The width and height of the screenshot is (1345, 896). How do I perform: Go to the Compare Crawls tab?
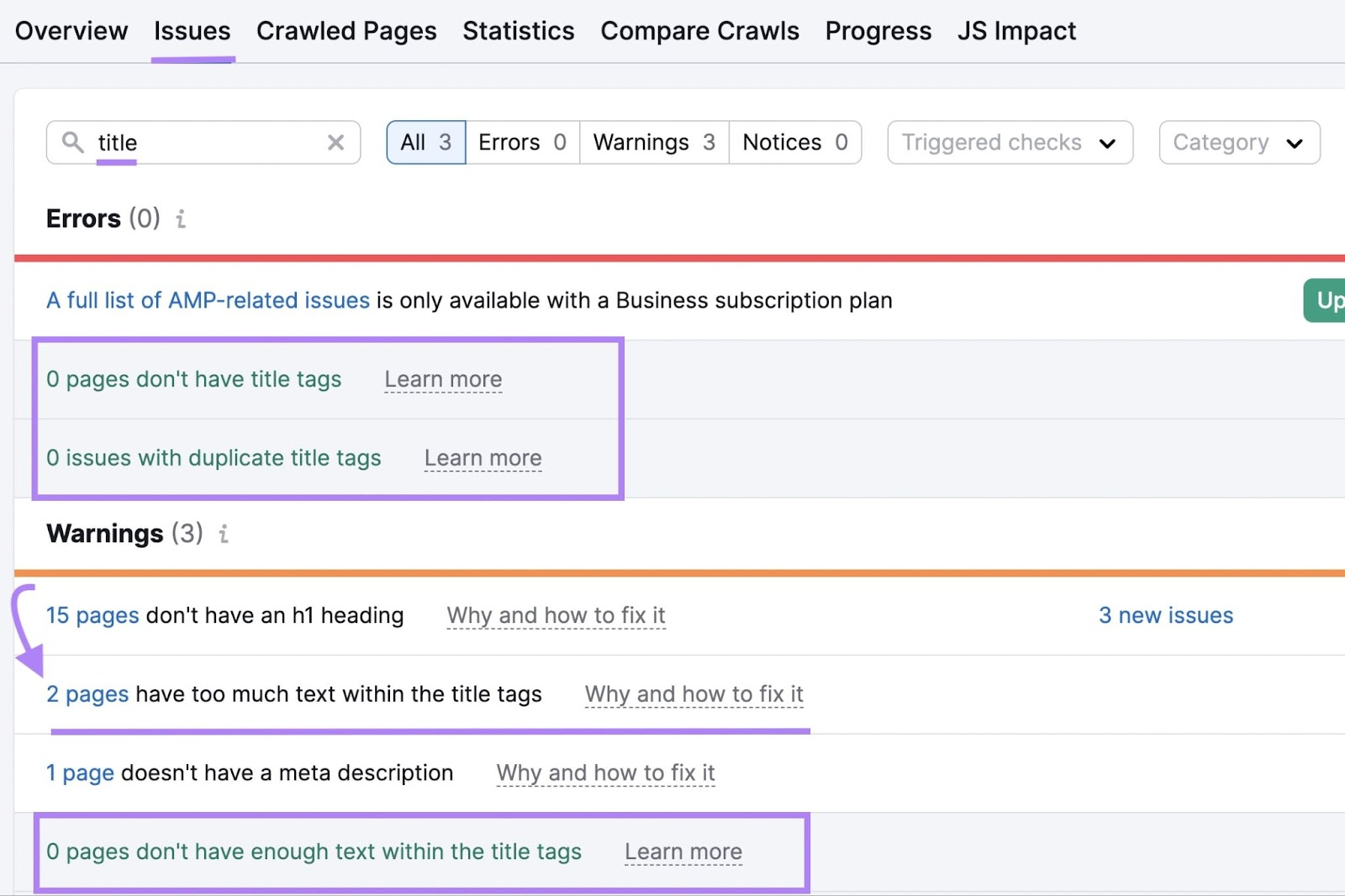click(699, 31)
